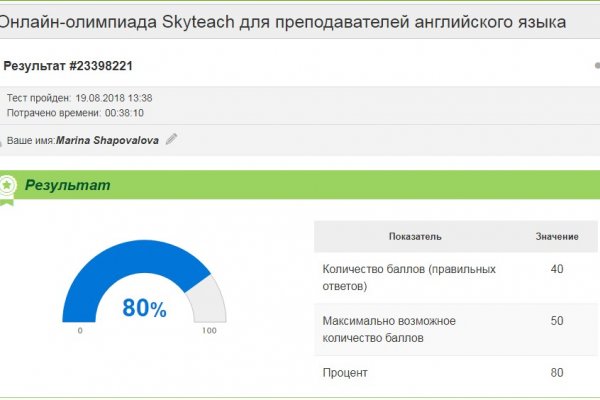Click the Значение column header
The height and width of the screenshot is (400, 600).
[x=556, y=236]
